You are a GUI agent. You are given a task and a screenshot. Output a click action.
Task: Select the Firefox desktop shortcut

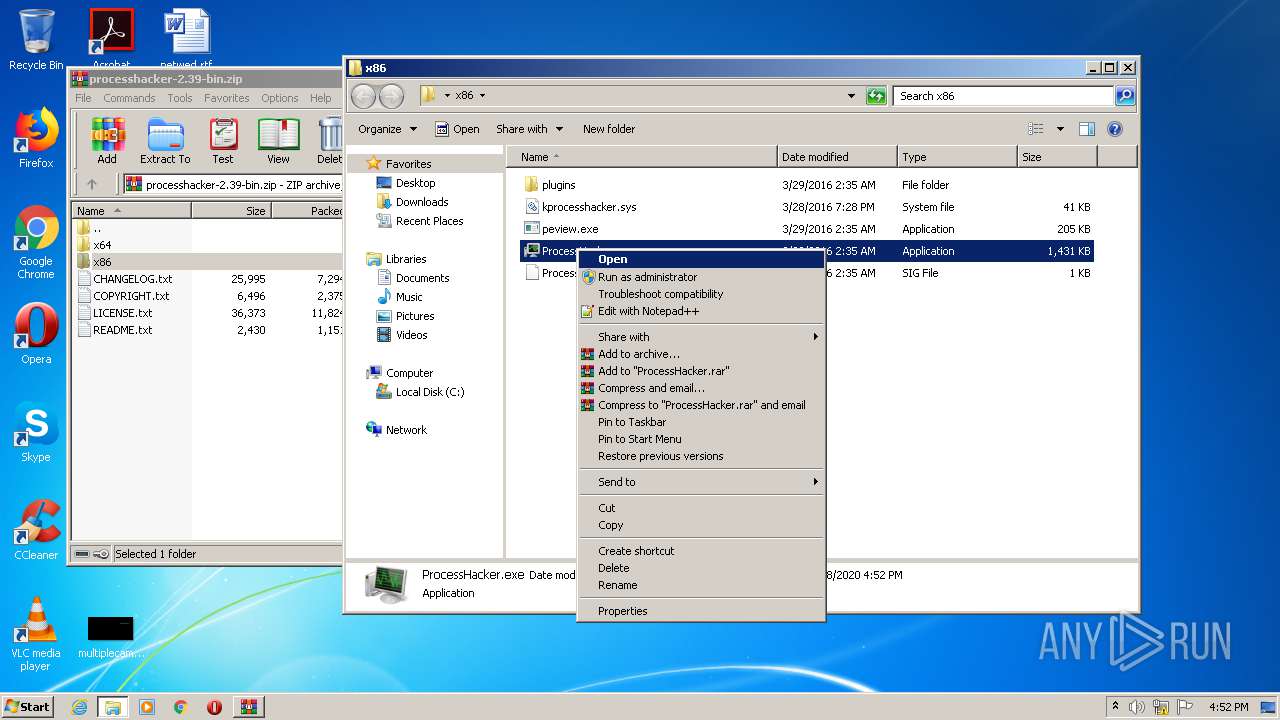pyautogui.click(x=36, y=138)
